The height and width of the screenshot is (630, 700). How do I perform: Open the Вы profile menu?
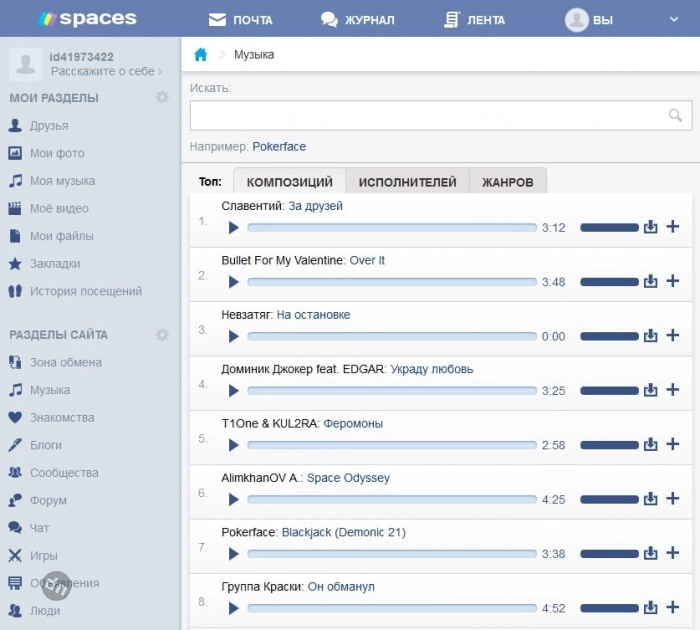point(589,20)
